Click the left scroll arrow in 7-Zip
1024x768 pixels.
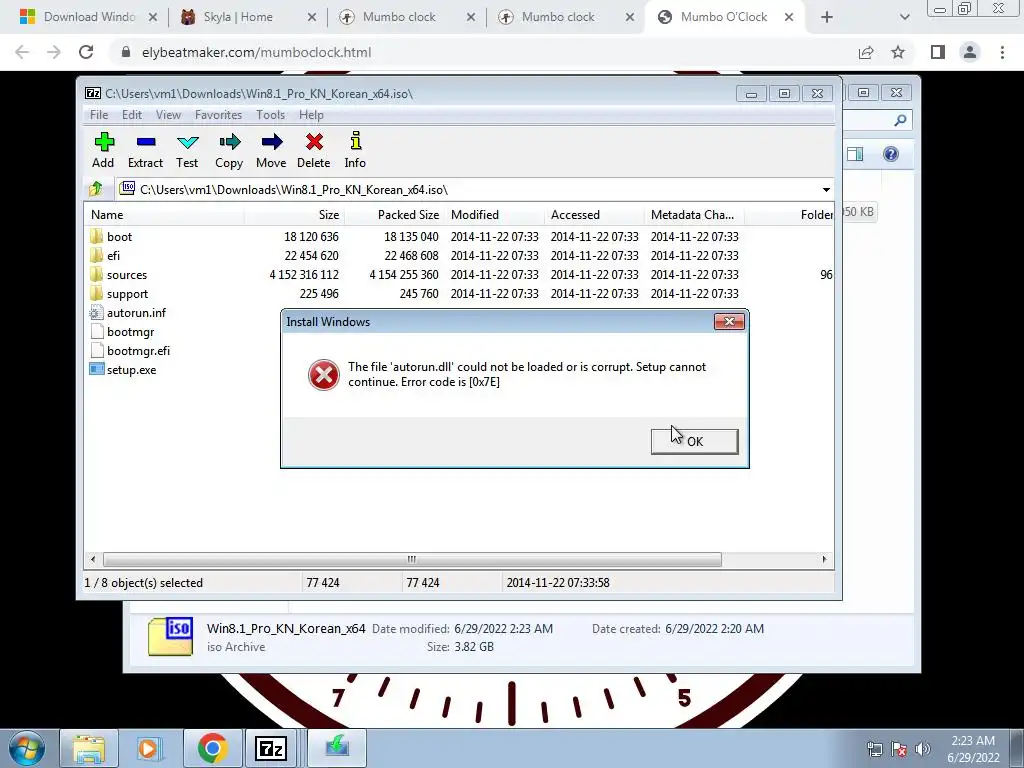(x=93, y=560)
